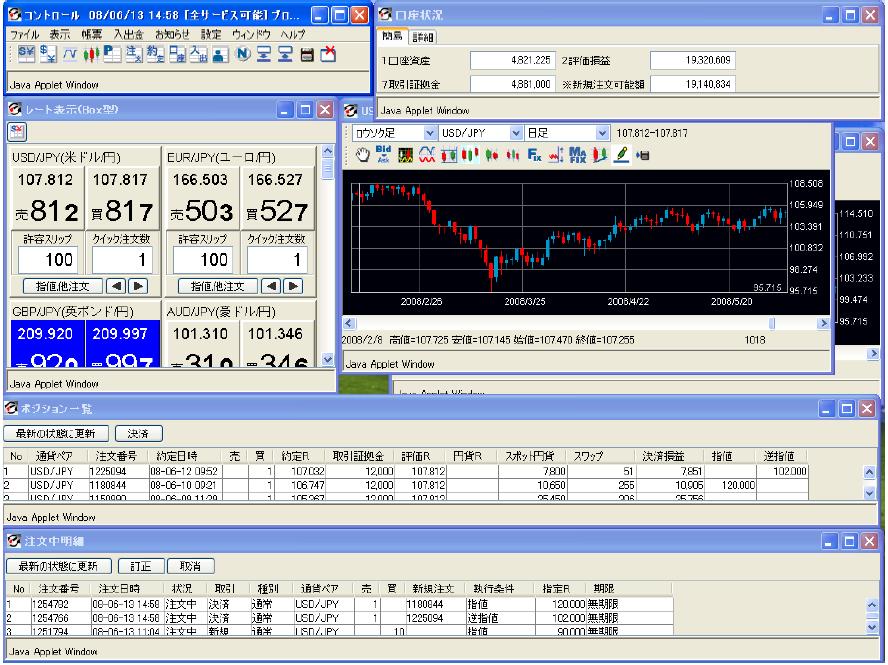Click 最新の状態に更新 in position list window
The width and height of the screenshot is (888, 665).
pos(56,434)
